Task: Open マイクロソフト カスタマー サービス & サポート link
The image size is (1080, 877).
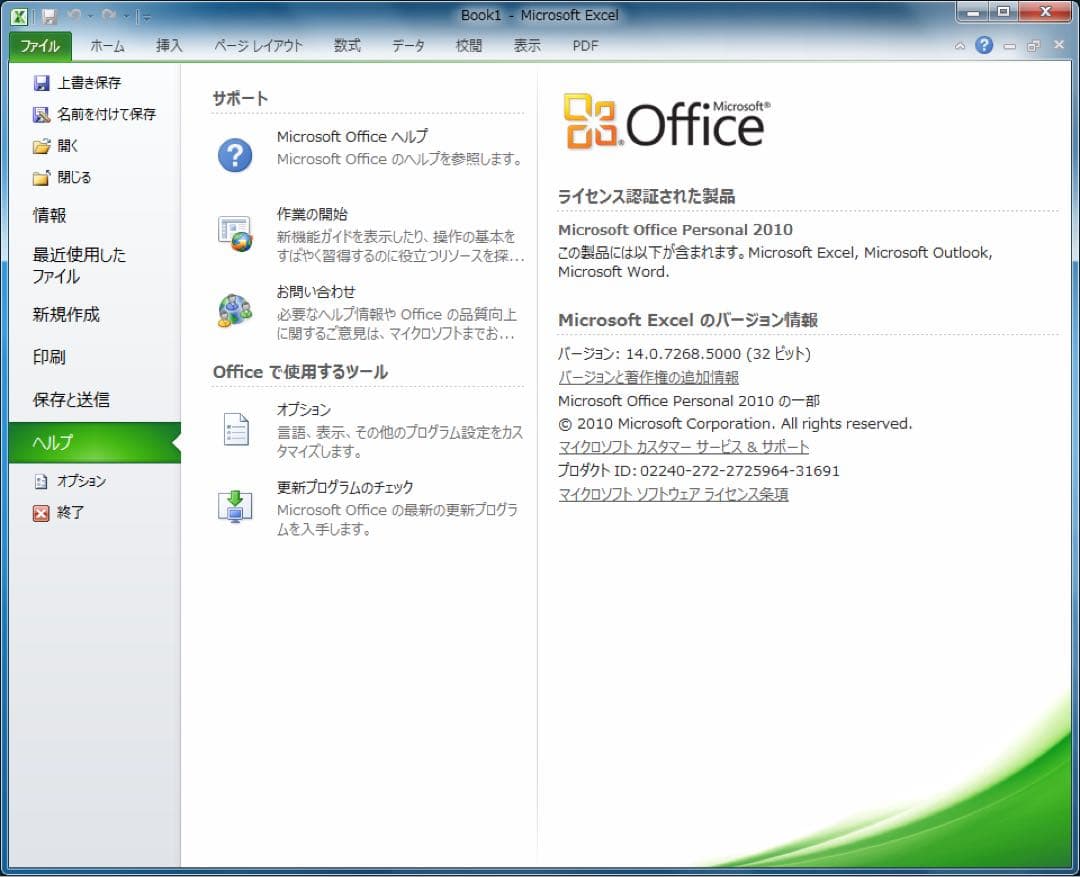Action: [x=683, y=447]
